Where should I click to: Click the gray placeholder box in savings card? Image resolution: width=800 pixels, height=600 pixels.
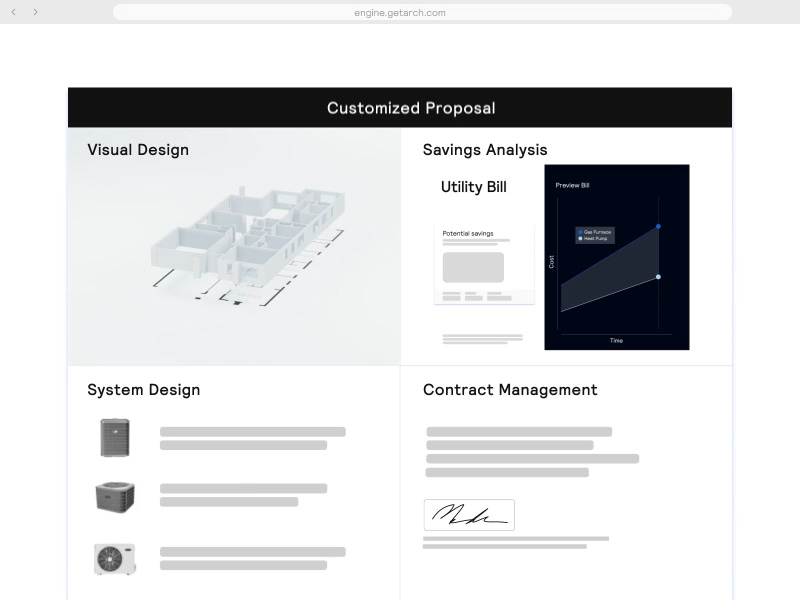tap(473, 267)
